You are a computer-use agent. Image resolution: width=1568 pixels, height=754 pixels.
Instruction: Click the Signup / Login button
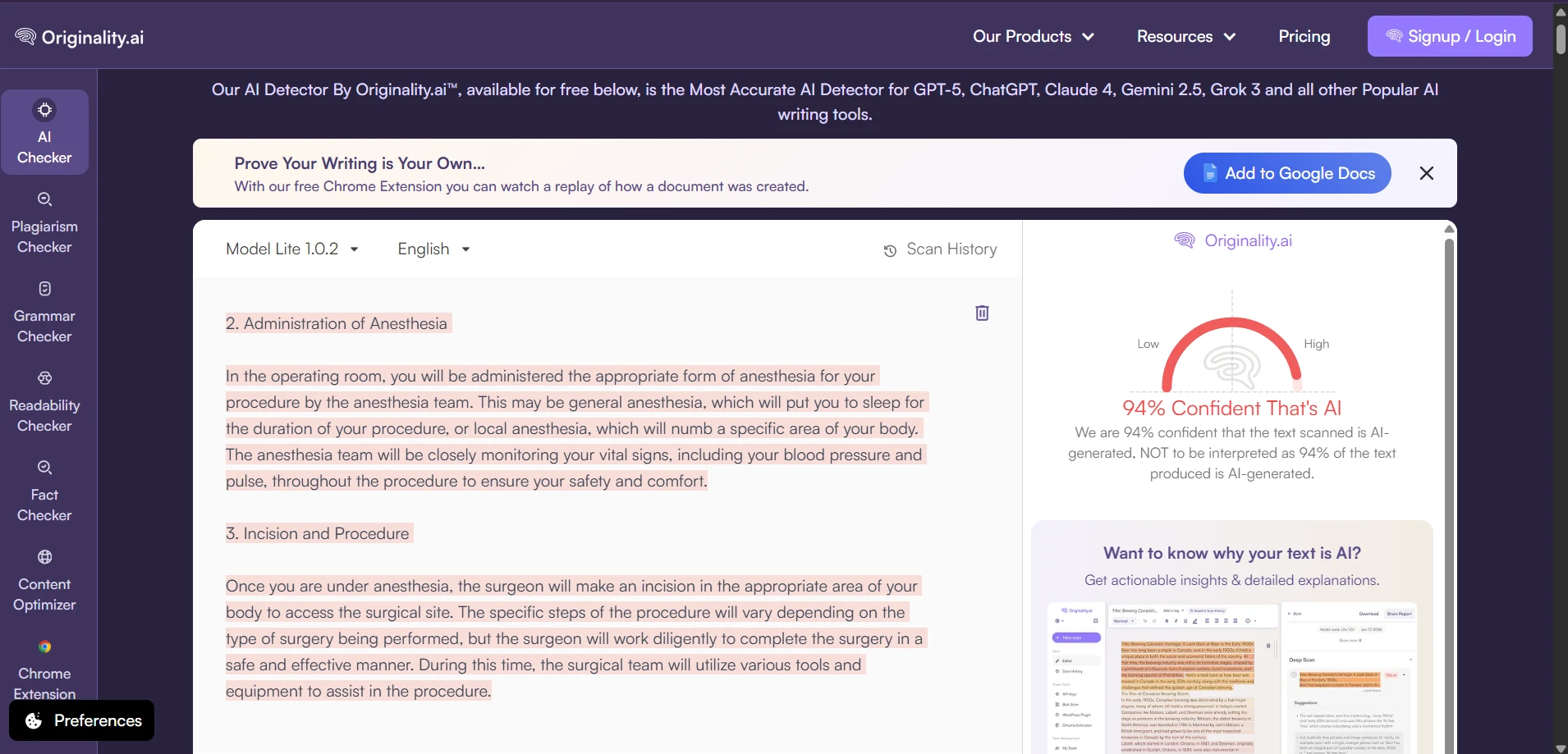(1450, 36)
